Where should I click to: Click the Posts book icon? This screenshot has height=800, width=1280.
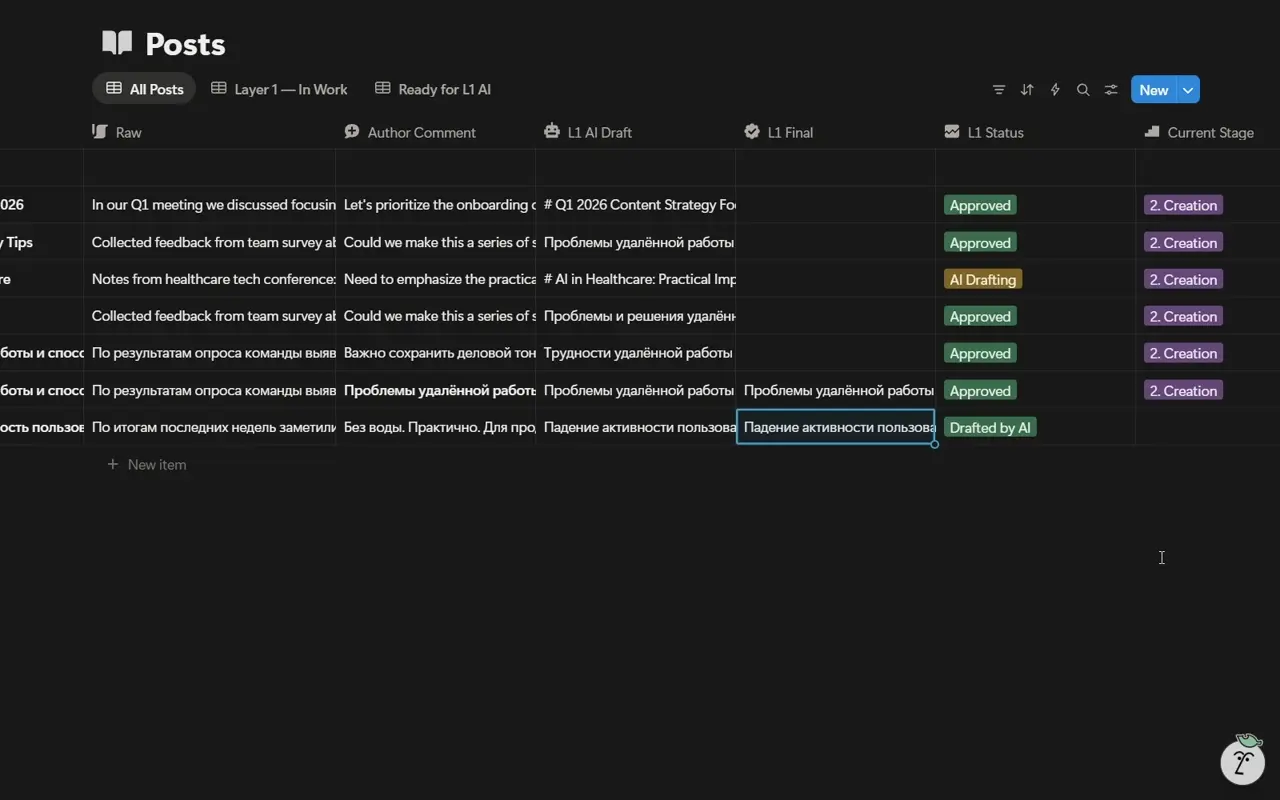pos(117,43)
